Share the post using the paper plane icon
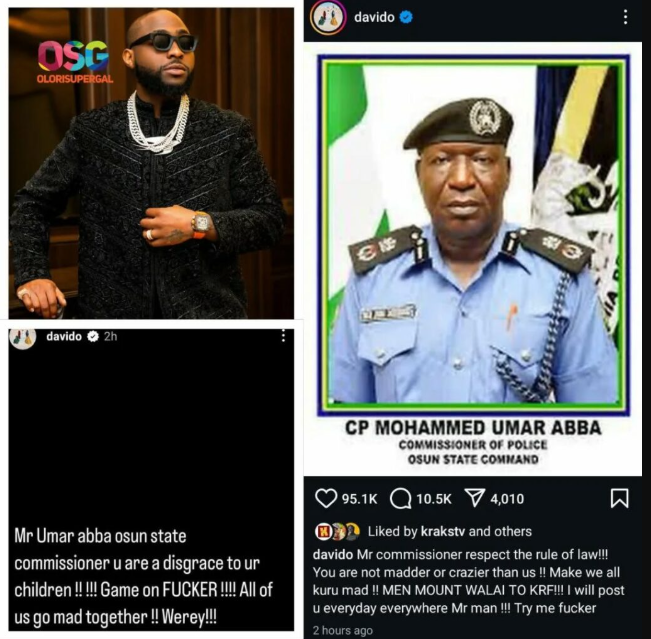Image resolution: width=651 pixels, height=639 pixels. coord(475,498)
